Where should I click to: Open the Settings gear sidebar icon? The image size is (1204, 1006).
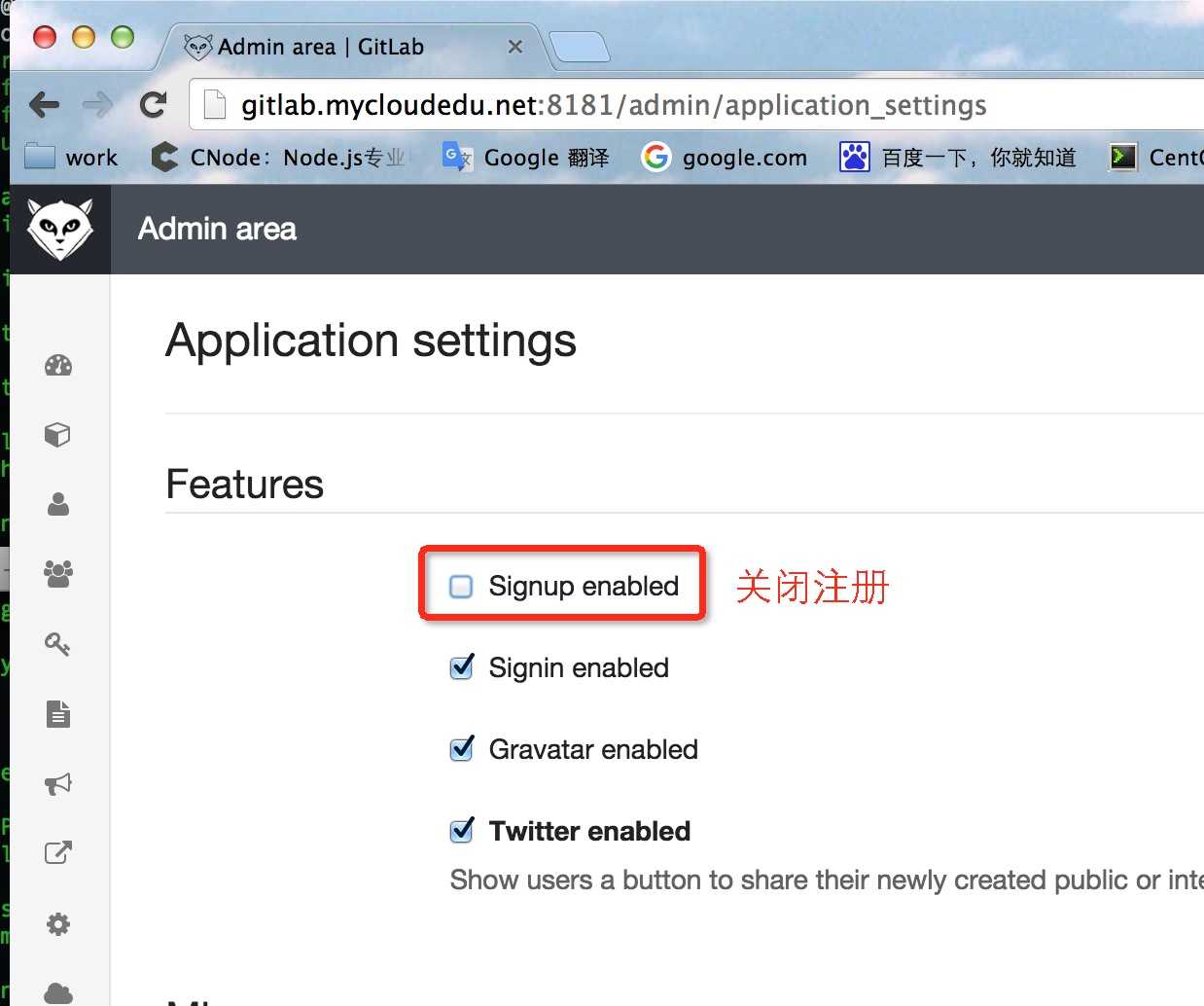(58, 923)
